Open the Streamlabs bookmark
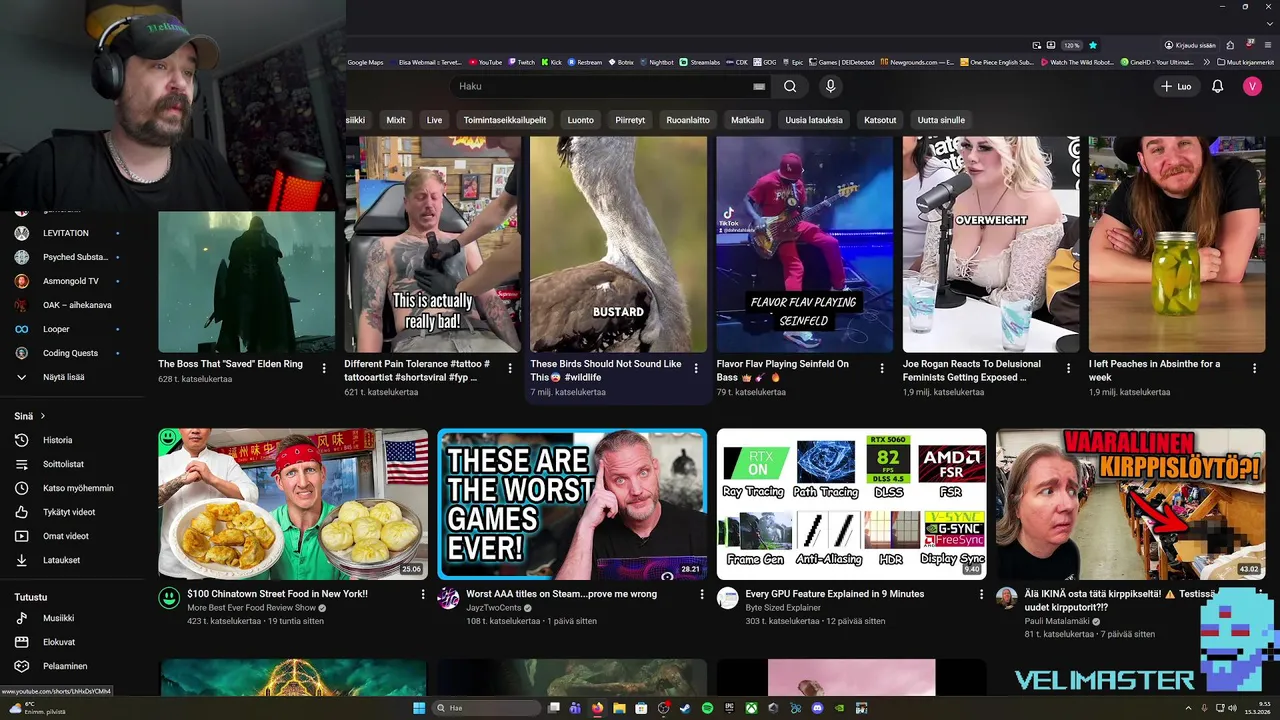1280x720 pixels. tap(699, 62)
